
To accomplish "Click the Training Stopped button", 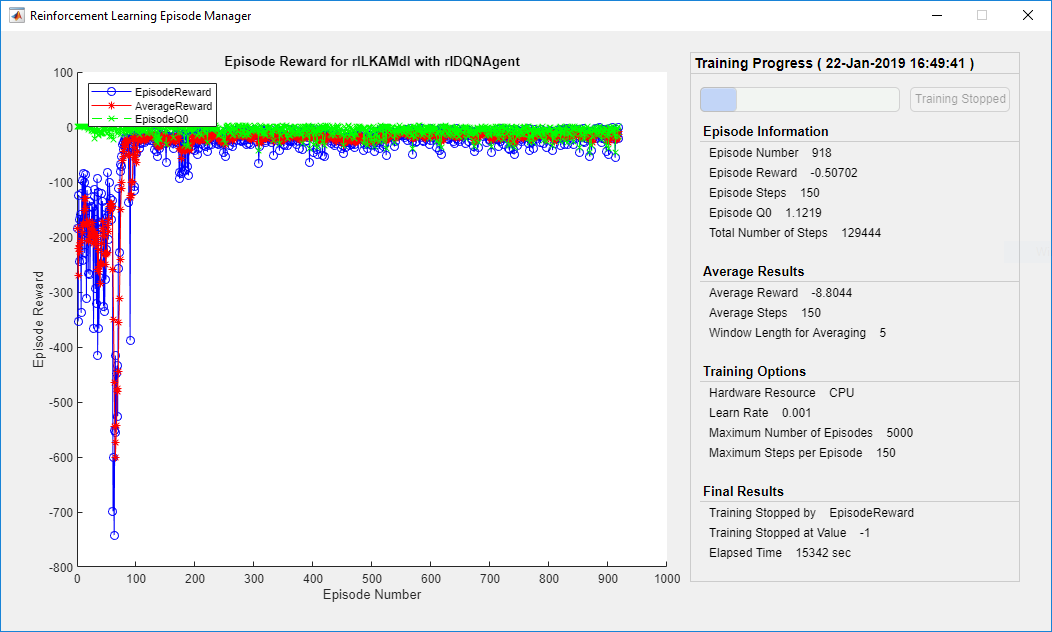I will pos(959,99).
